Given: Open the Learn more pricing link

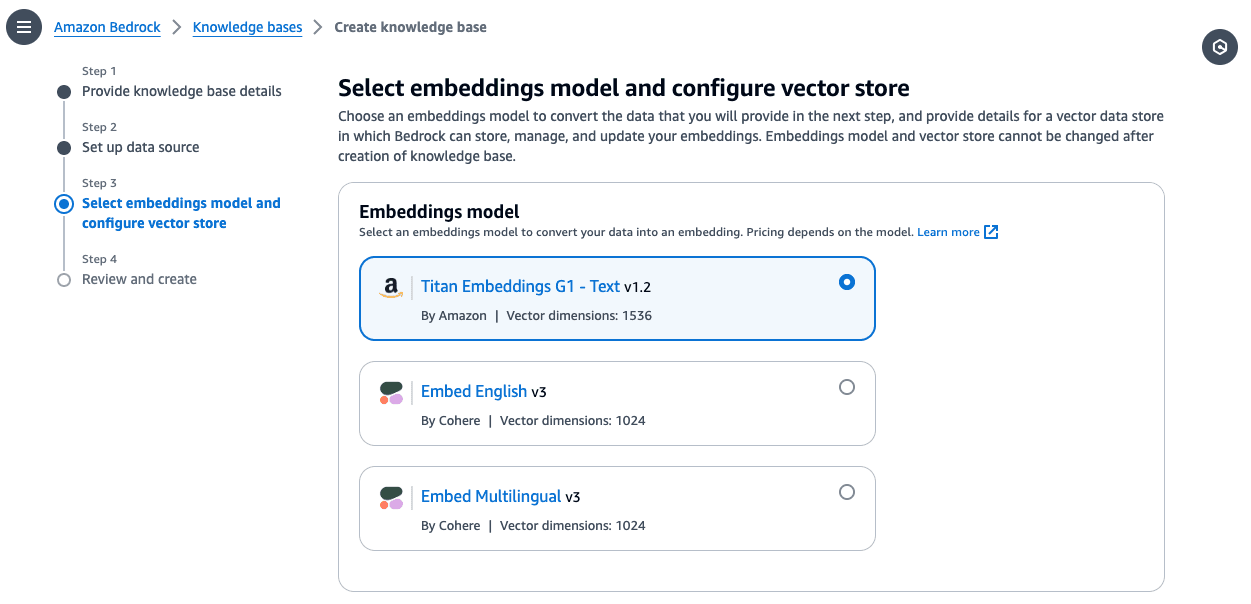Looking at the screenshot, I should click(x=948, y=232).
